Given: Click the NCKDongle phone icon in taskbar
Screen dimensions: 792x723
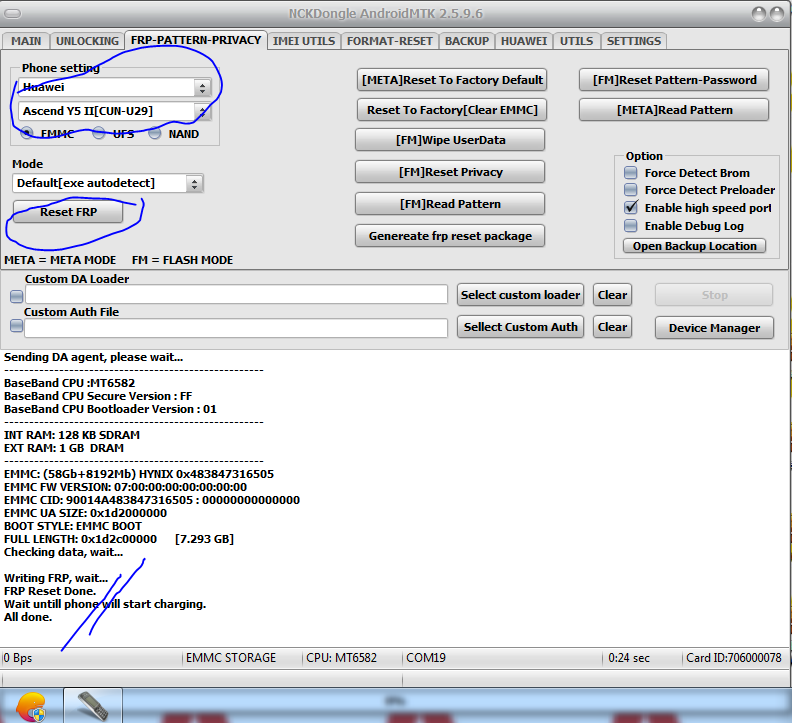Looking at the screenshot, I should [93, 705].
